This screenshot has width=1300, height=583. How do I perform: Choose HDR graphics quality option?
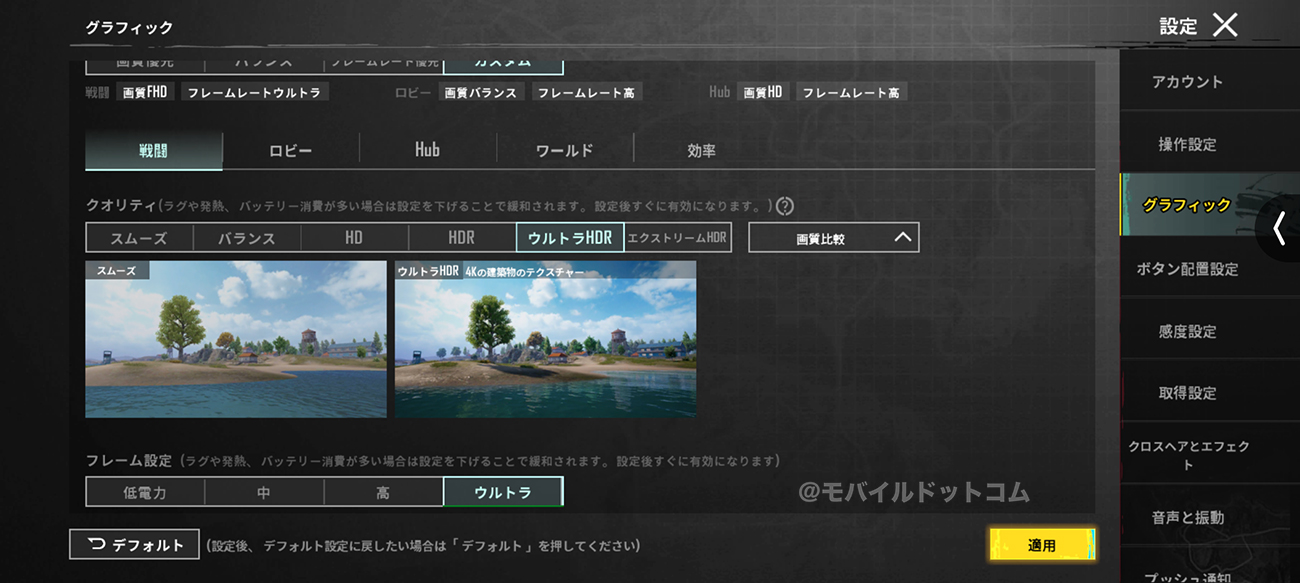click(462, 238)
